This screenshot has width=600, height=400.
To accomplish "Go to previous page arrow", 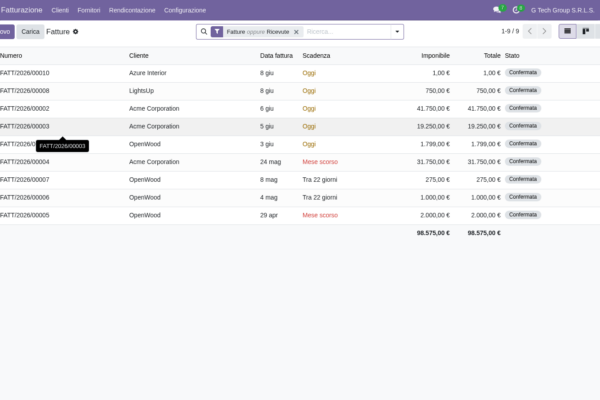I will click(x=530, y=31).
